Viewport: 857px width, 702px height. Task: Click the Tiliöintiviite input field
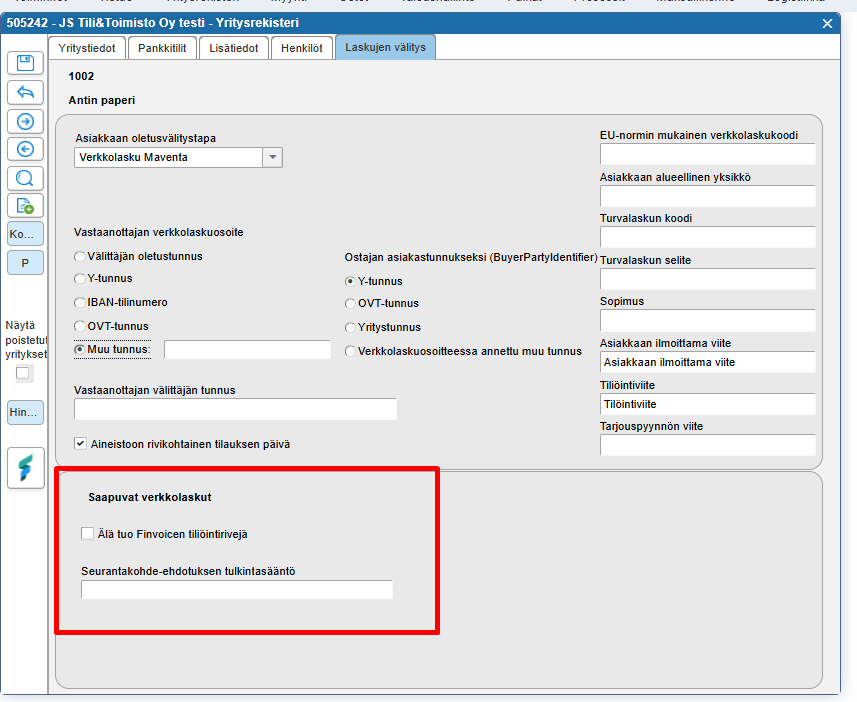(708, 404)
